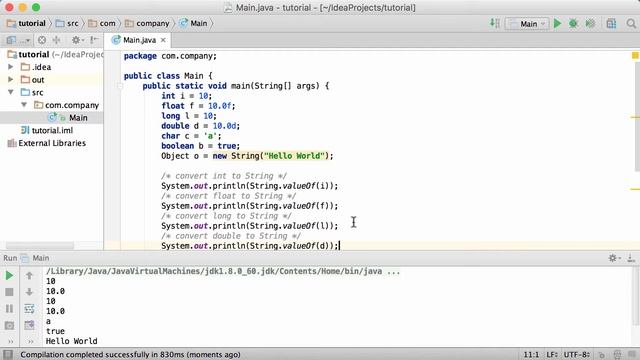
Task: Select the Main tab in Run panel
Action: tap(35, 258)
